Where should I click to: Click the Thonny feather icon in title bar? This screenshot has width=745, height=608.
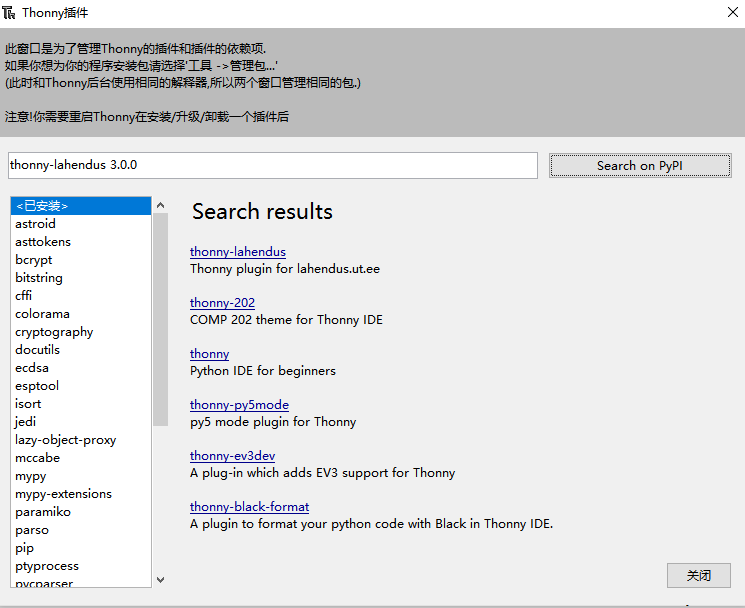coord(9,12)
